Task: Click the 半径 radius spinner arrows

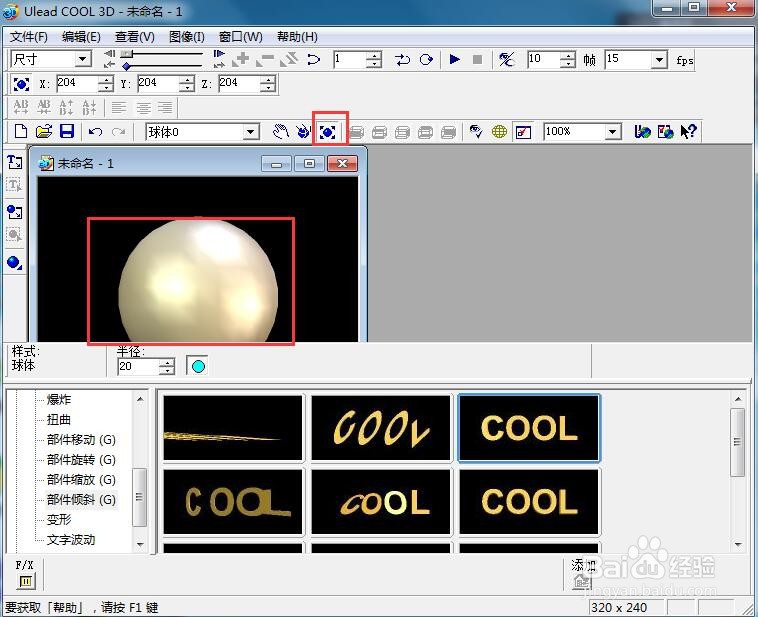Action: (166, 367)
